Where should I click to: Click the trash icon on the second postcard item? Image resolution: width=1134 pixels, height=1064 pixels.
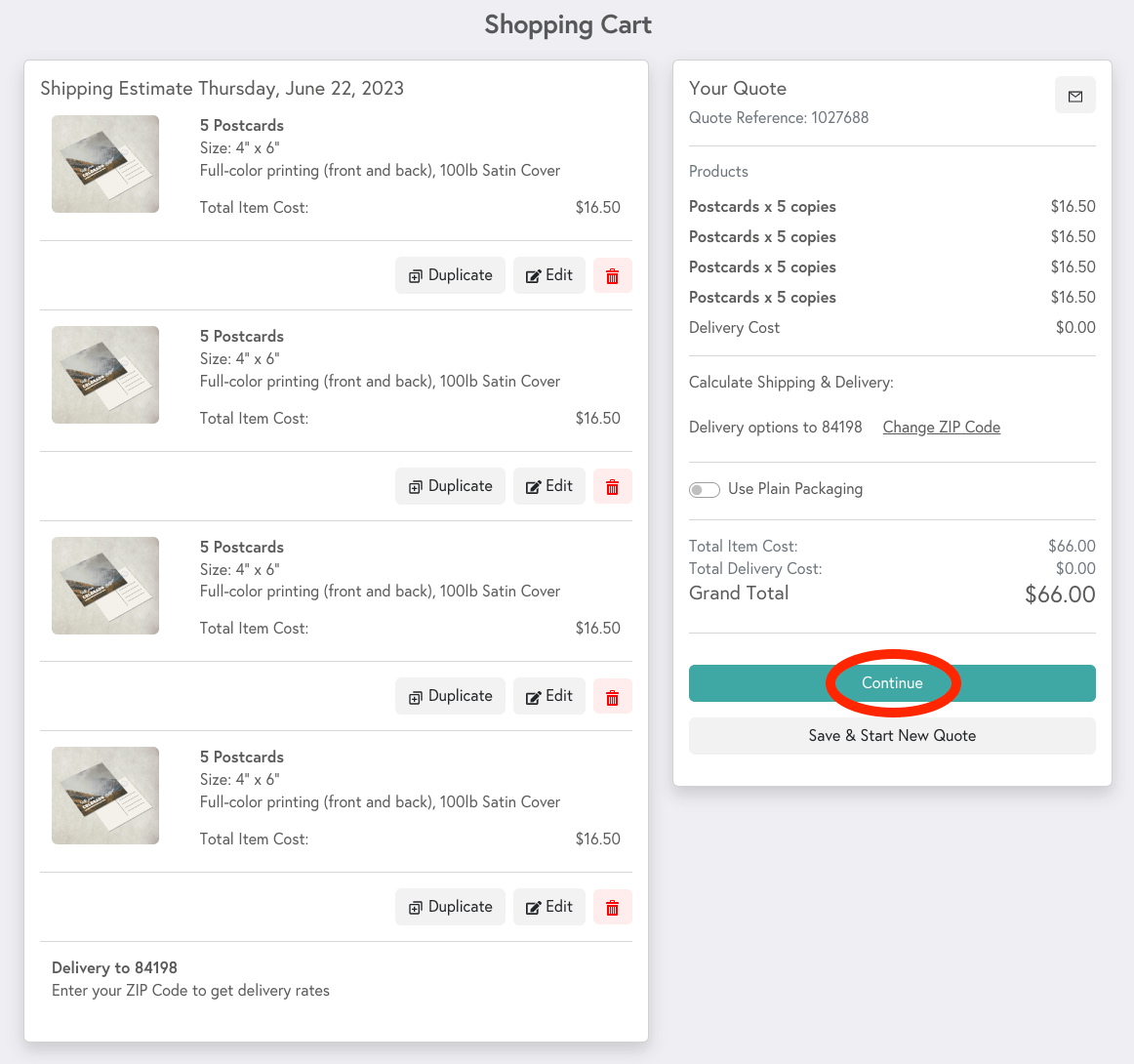pos(613,485)
